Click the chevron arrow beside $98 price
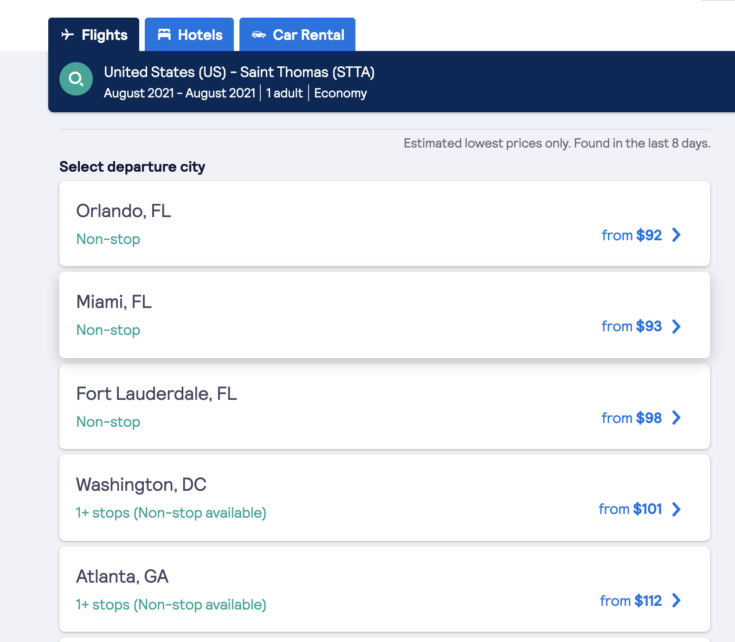 pos(677,418)
